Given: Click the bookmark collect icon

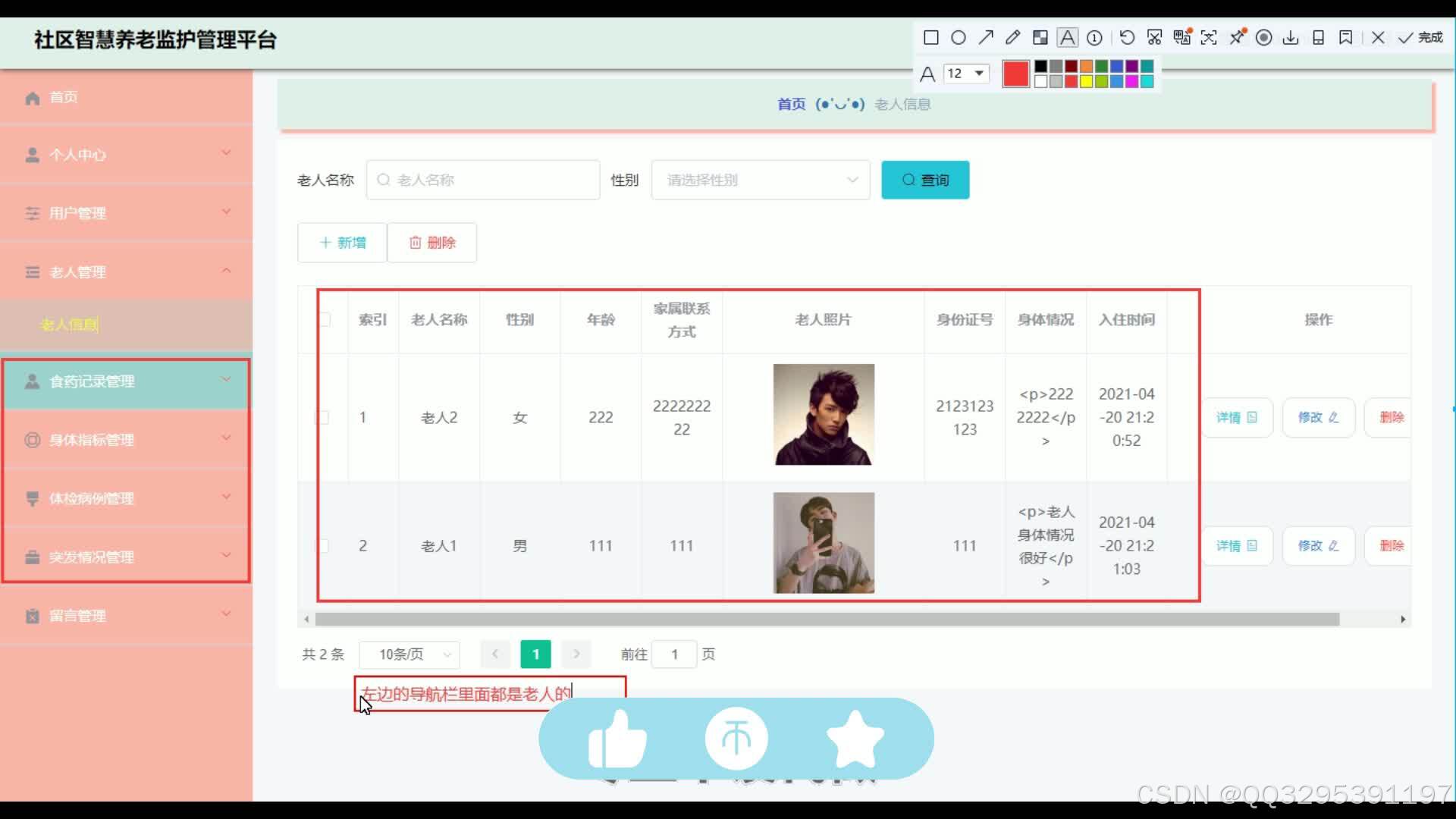Looking at the screenshot, I should coord(1346,37).
